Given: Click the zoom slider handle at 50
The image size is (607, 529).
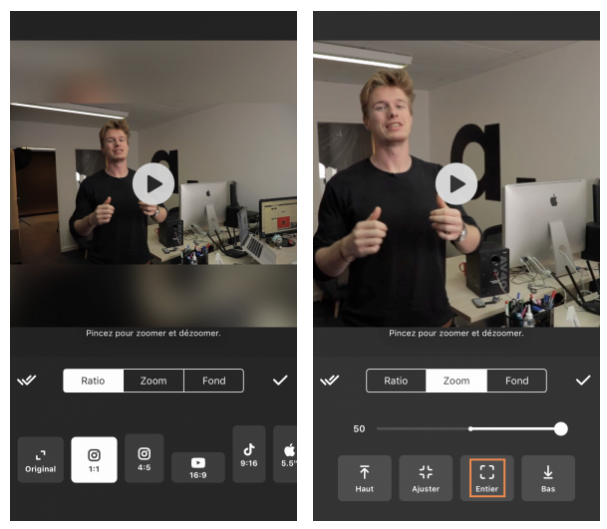Looking at the screenshot, I should pyautogui.click(x=561, y=429).
